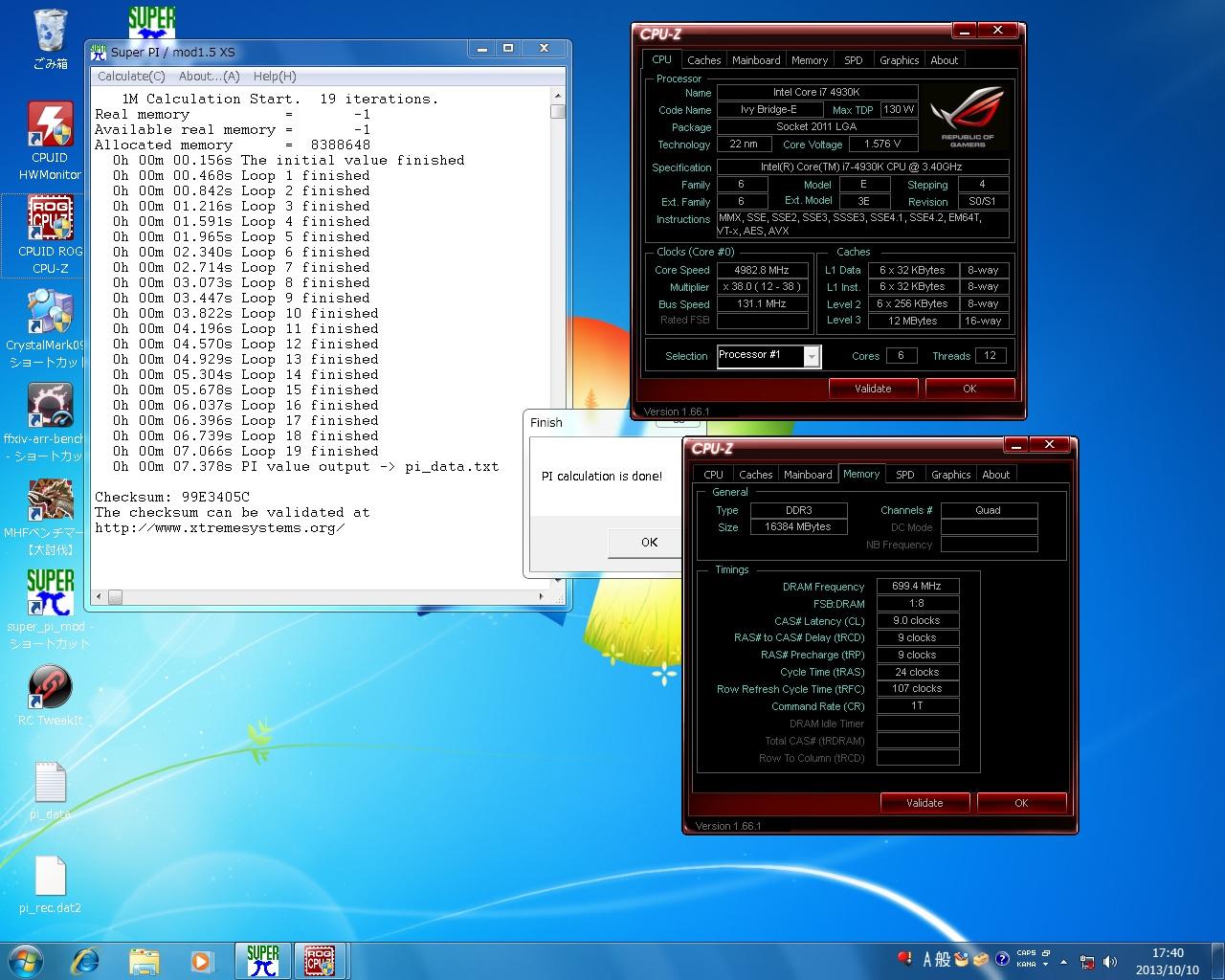Click the Core Speed value 4982.8 MHz
Image resolution: width=1225 pixels, height=980 pixels.
click(762, 270)
